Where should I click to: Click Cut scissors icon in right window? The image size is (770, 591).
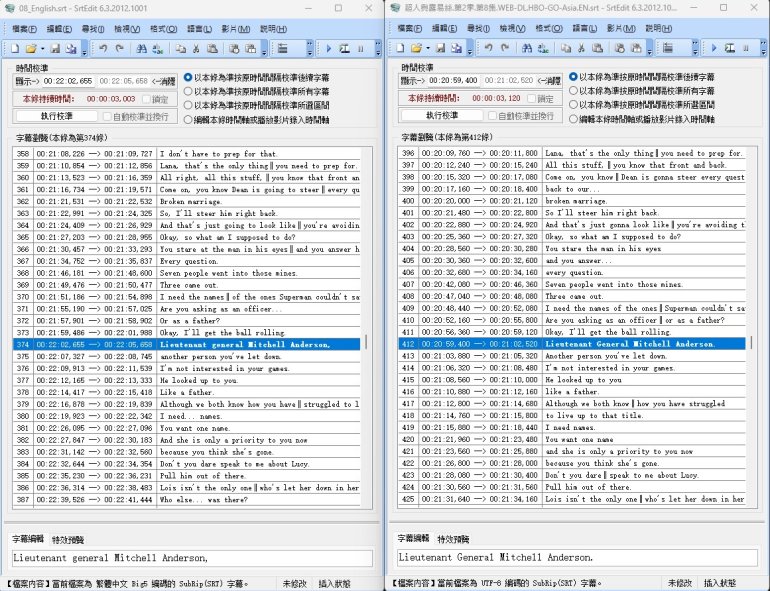tap(581, 48)
